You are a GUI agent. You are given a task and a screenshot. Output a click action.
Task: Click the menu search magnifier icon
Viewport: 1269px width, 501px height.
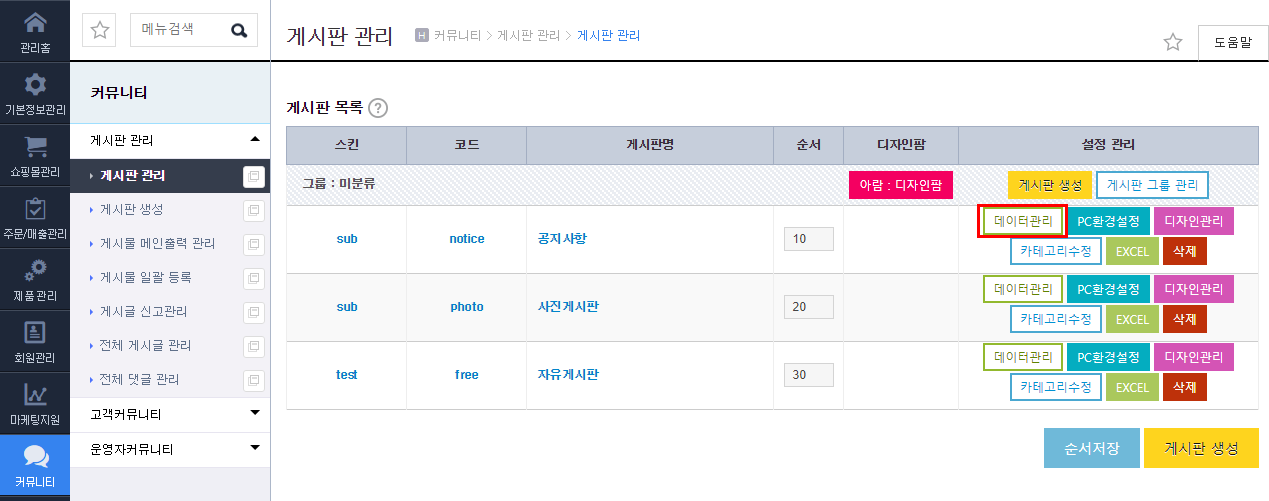pyautogui.click(x=239, y=30)
